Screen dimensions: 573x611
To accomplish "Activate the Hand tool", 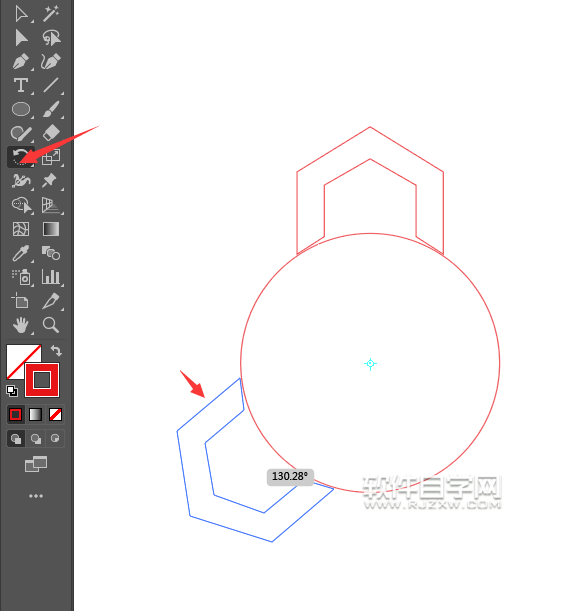I will [21, 325].
